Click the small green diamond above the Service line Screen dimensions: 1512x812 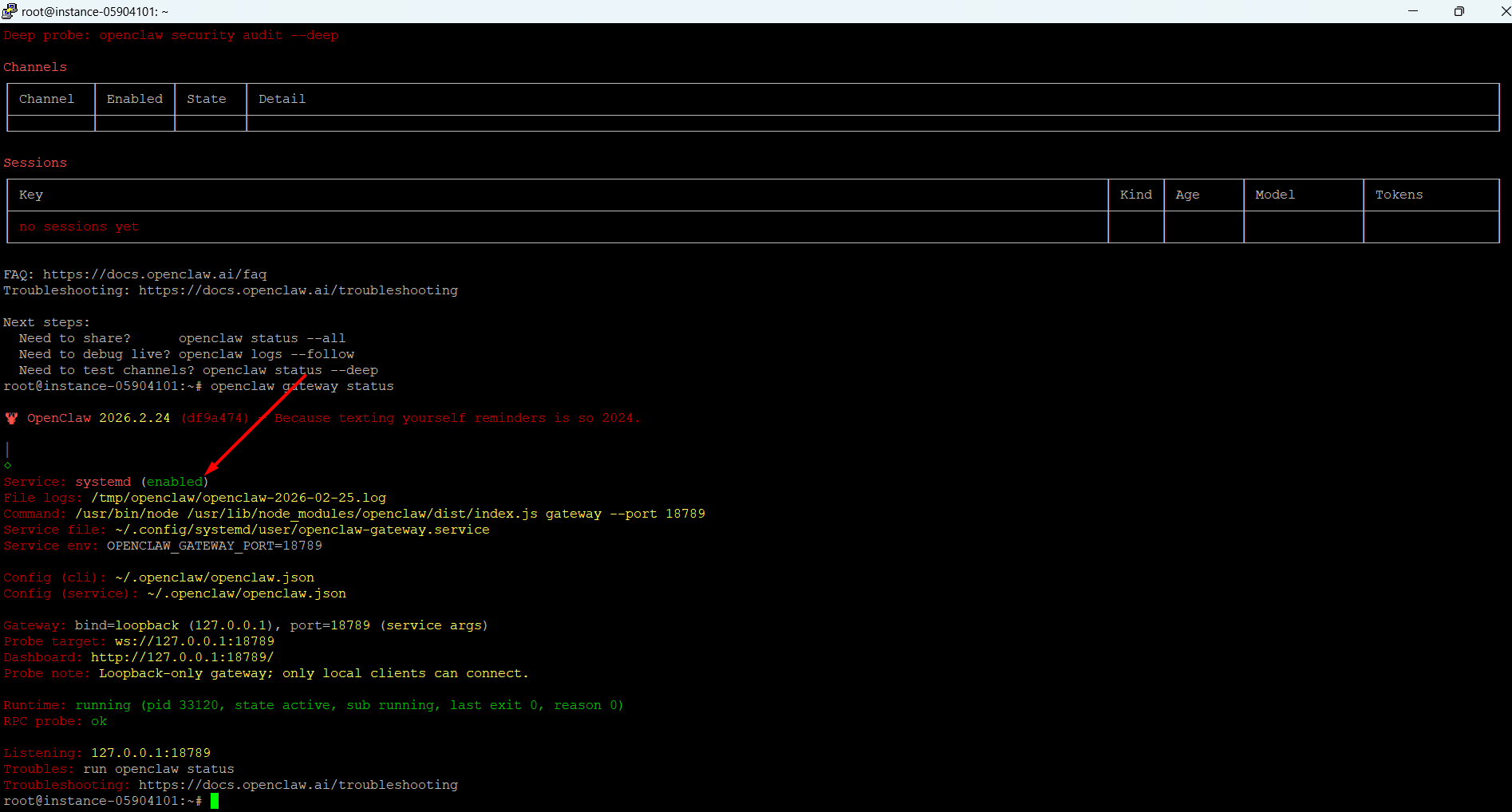click(x=8, y=465)
